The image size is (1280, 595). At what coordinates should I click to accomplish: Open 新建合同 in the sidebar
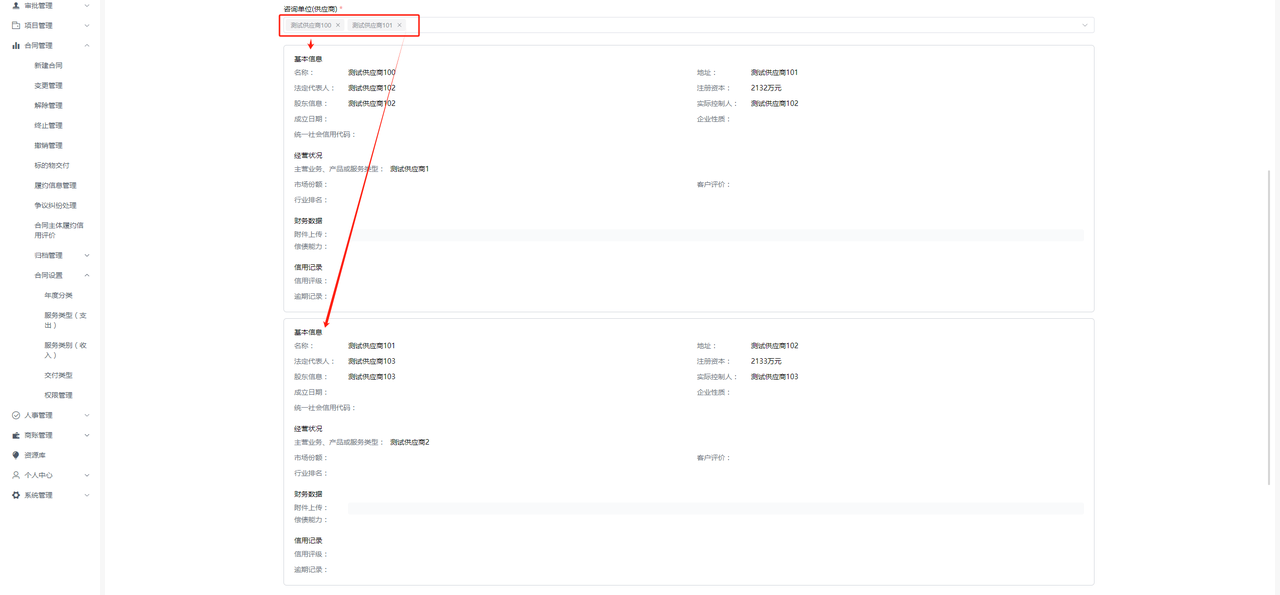click(48, 65)
